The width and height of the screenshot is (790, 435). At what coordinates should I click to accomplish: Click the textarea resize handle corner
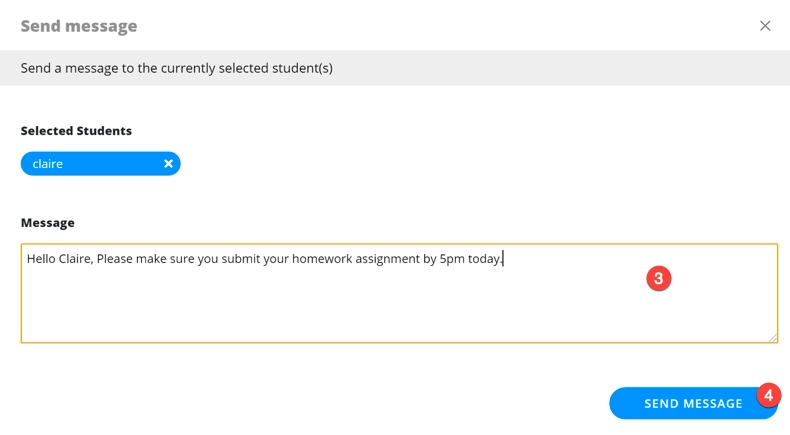[773, 338]
